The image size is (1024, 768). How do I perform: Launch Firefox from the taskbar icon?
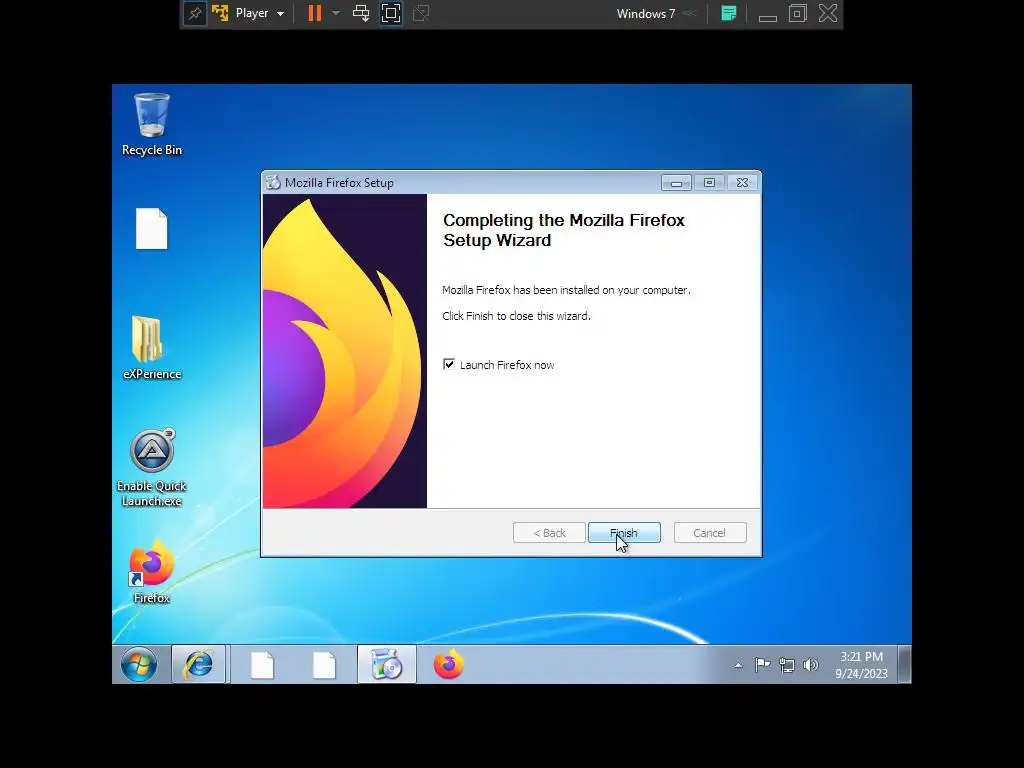[448, 665]
